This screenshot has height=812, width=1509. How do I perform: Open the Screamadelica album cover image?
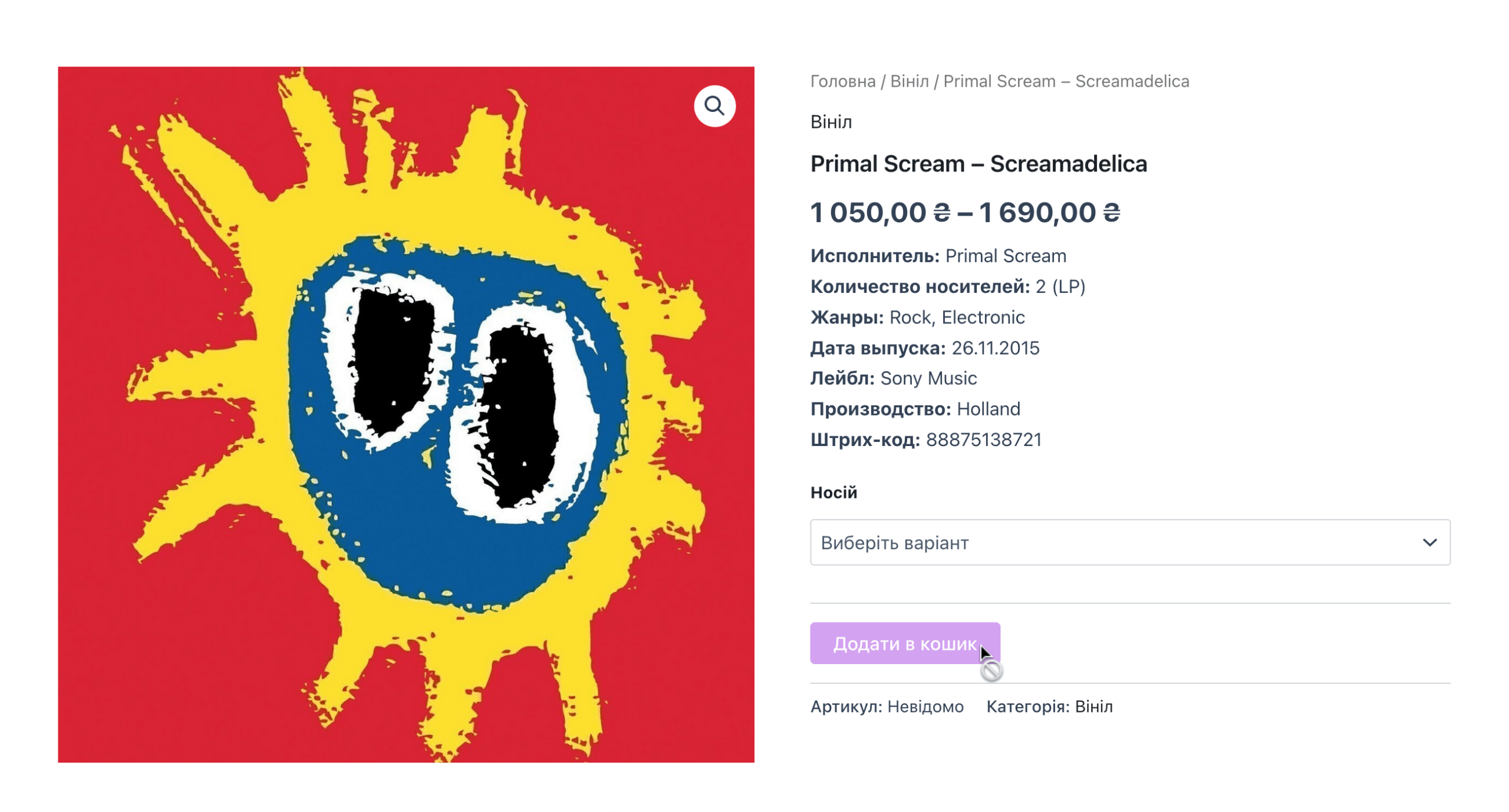pyautogui.click(x=406, y=414)
